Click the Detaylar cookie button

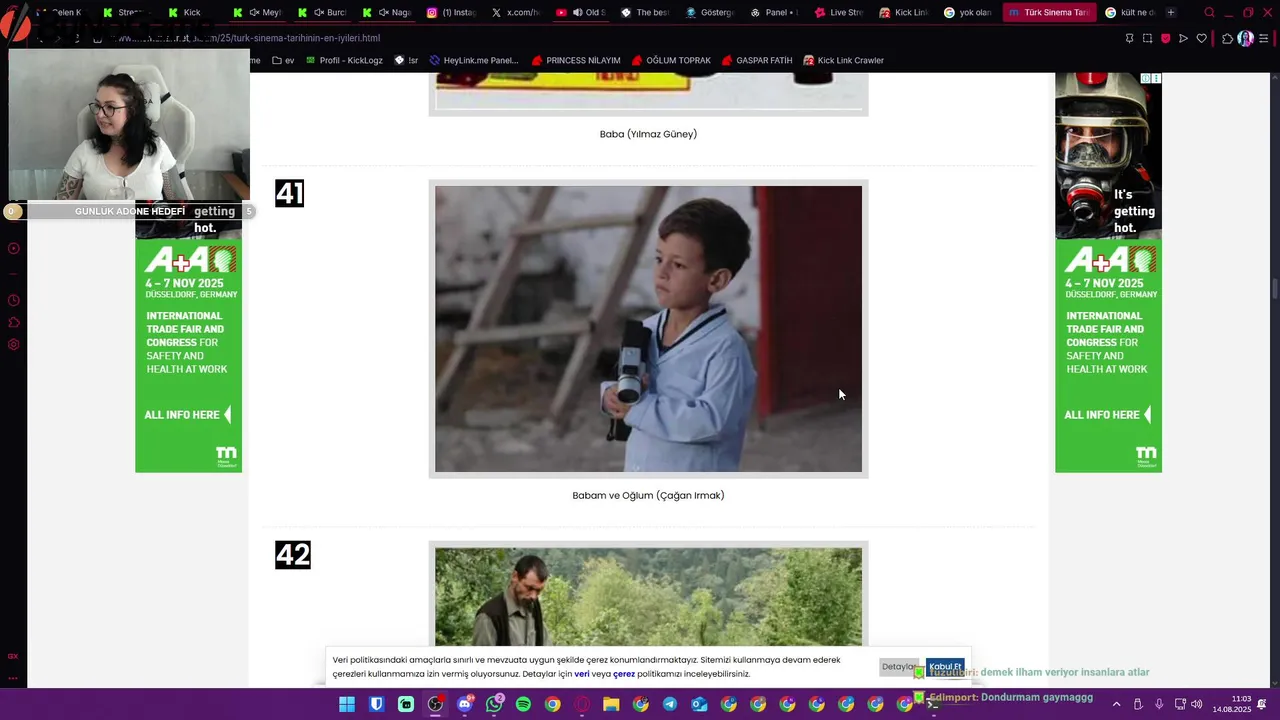[899, 667]
